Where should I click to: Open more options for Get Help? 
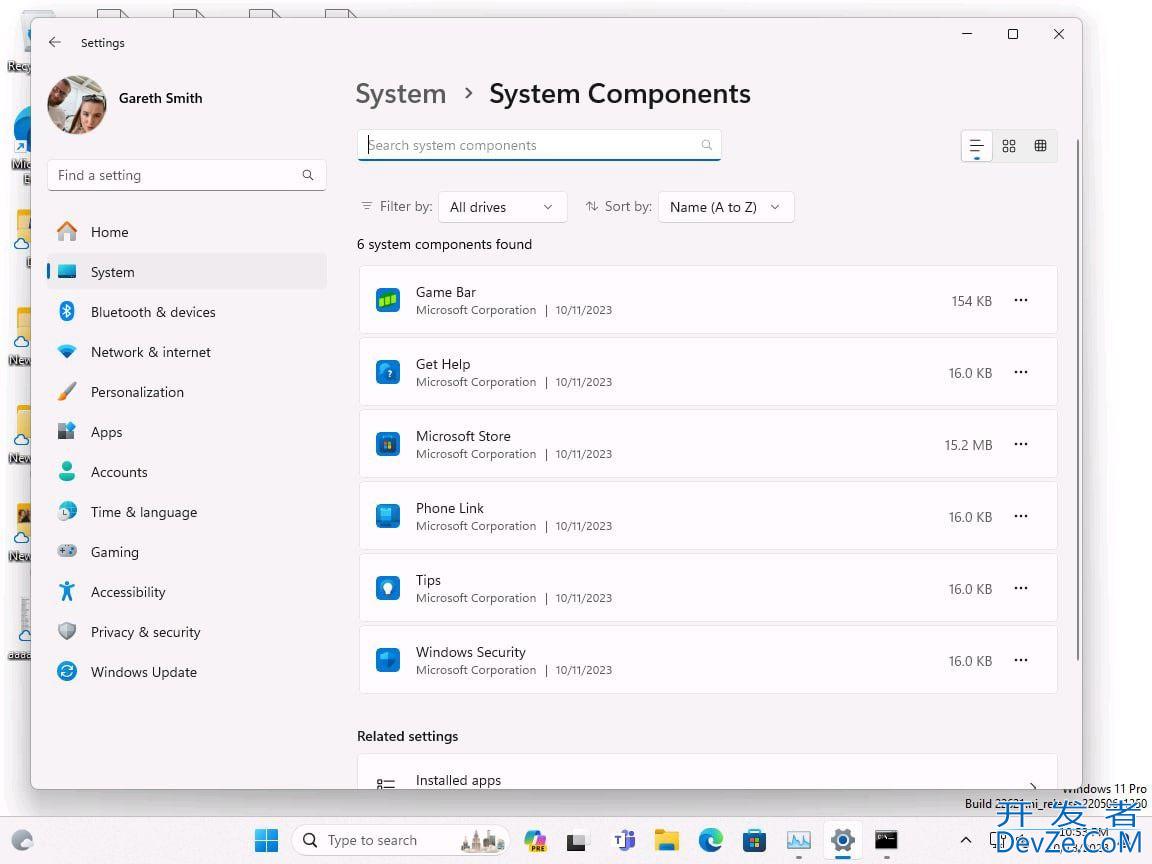pyautogui.click(x=1020, y=372)
